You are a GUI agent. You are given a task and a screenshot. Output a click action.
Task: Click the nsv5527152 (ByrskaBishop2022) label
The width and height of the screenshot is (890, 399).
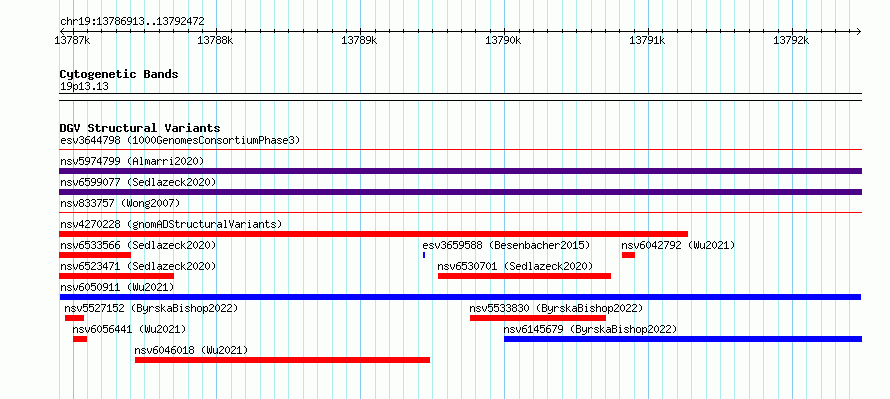coord(151,308)
